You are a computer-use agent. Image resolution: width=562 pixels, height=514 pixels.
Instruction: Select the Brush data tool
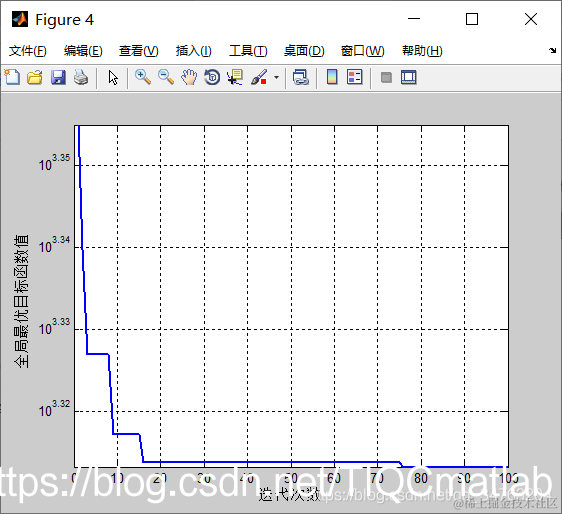click(259, 77)
